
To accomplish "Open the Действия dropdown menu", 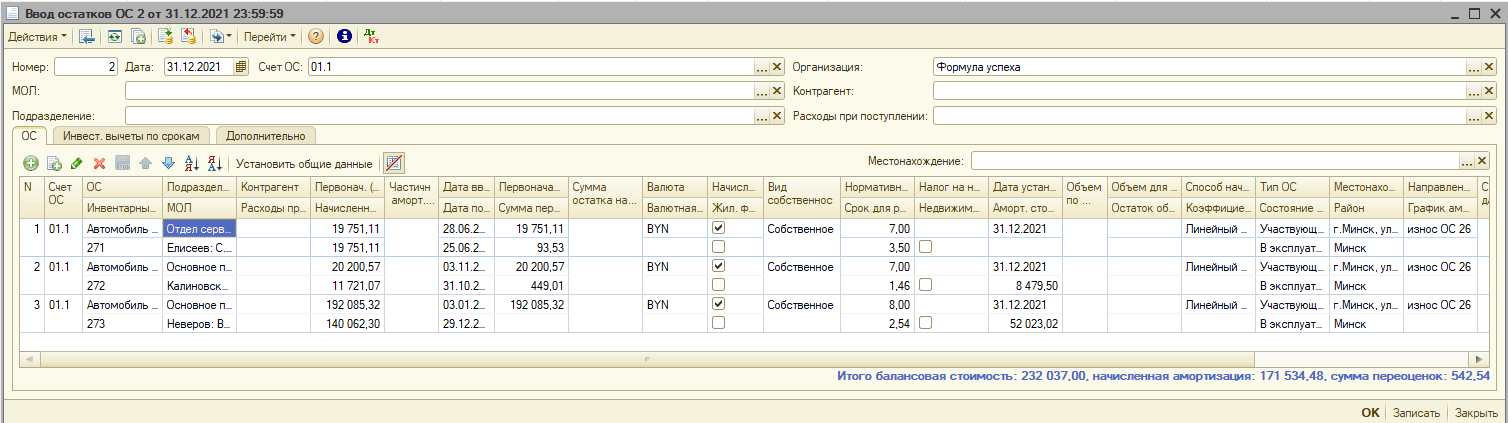I will (x=38, y=37).
